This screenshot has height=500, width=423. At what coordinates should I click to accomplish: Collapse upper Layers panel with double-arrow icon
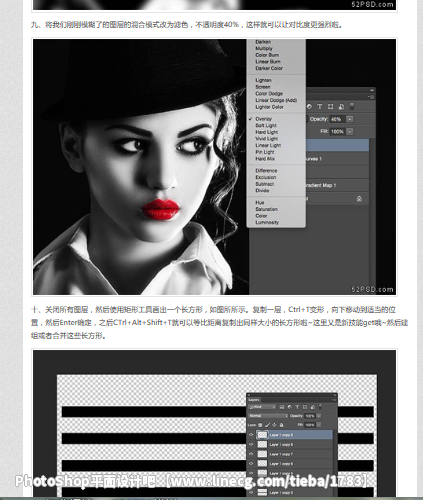coord(372,90)
